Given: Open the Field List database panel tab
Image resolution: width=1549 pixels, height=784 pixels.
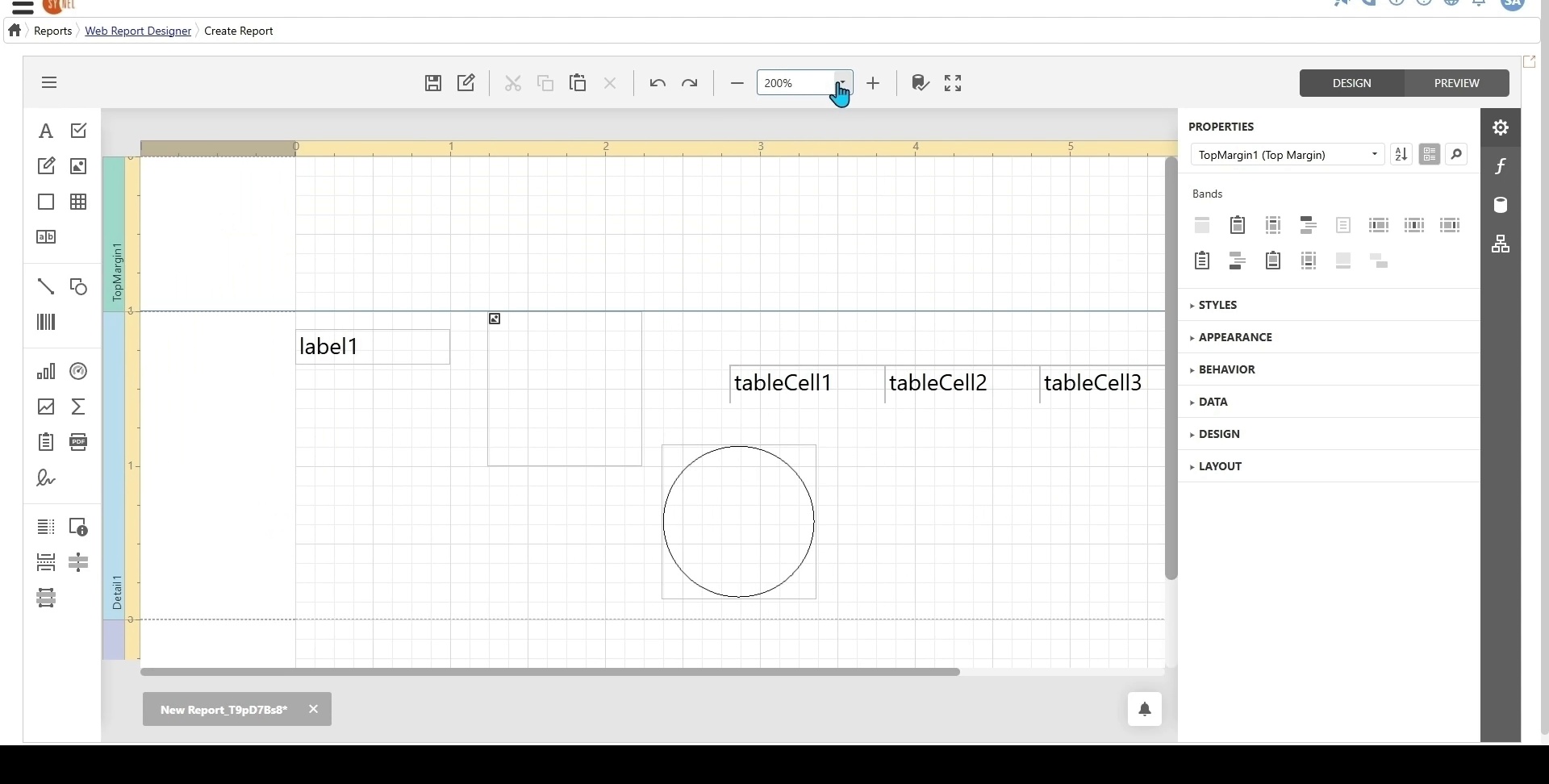Looking at the screenshot, I should pos(1501,205).
